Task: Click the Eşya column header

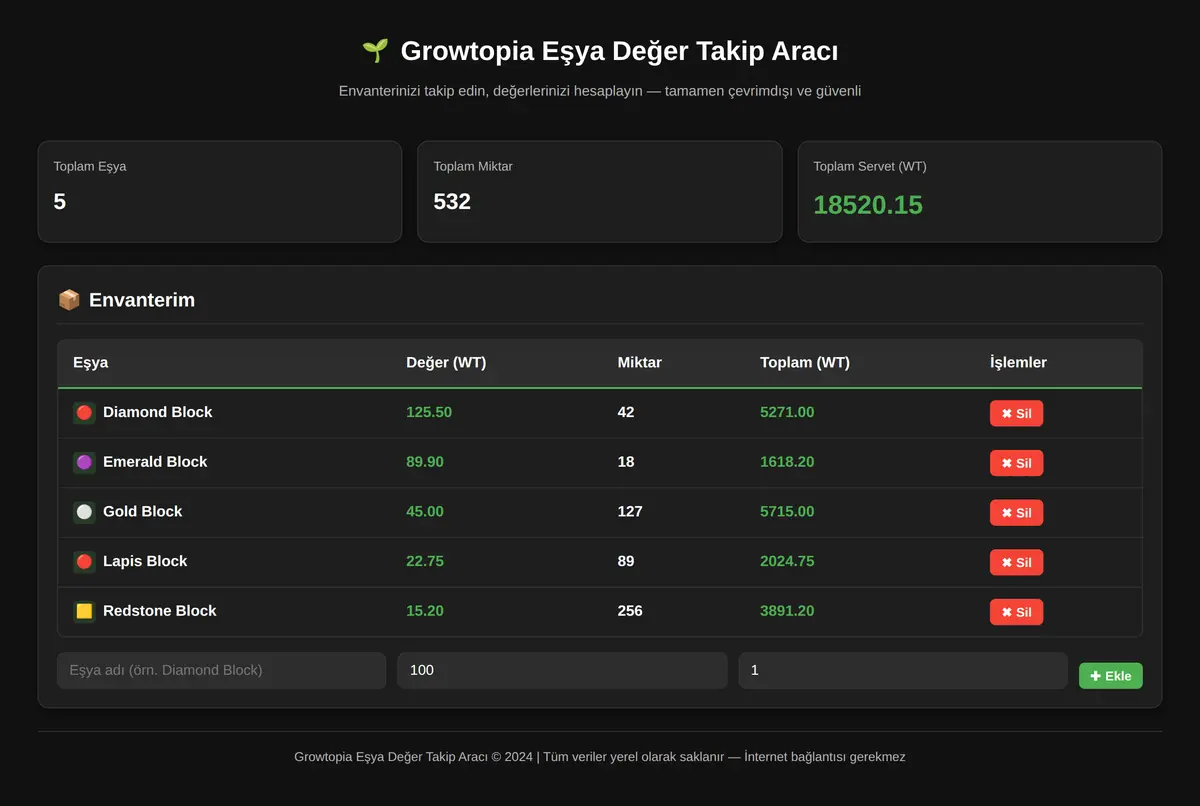Action: tap(91, 363)
